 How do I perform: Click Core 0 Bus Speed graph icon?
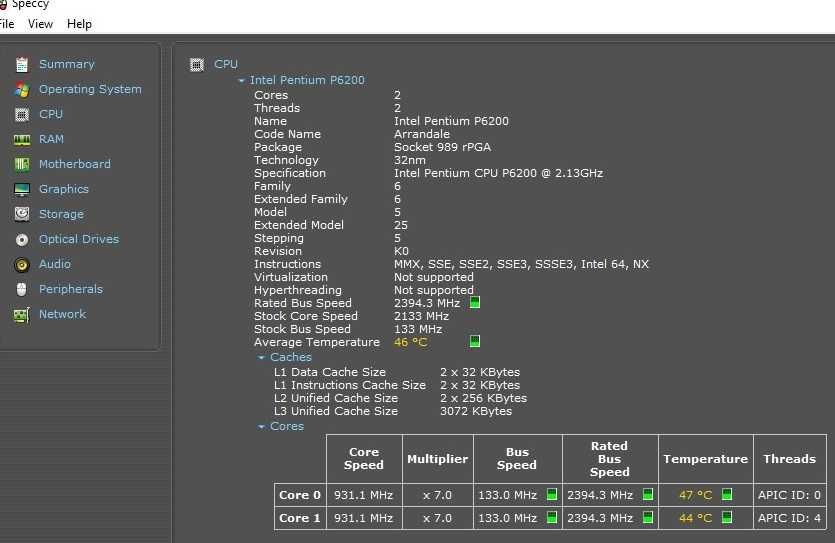coord(552,494)
